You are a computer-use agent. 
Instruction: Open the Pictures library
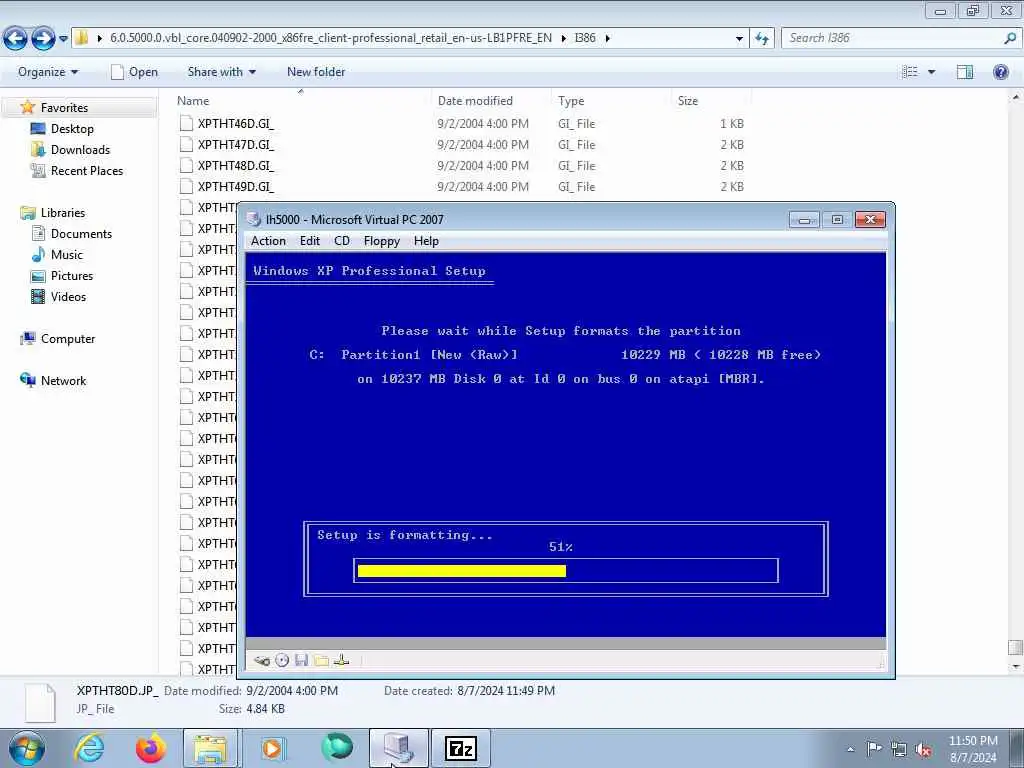coord(72,275)
